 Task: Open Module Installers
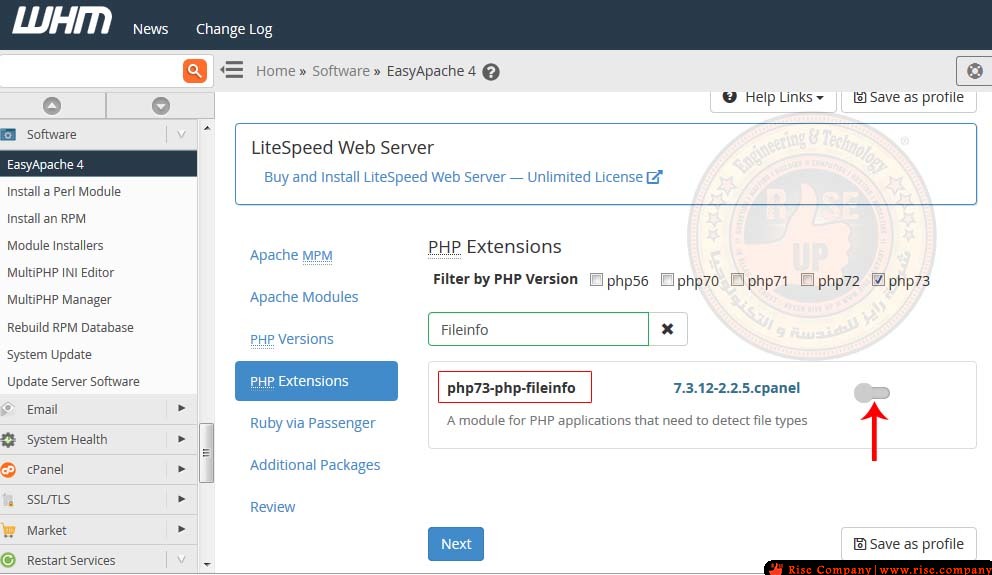point(55,245)
